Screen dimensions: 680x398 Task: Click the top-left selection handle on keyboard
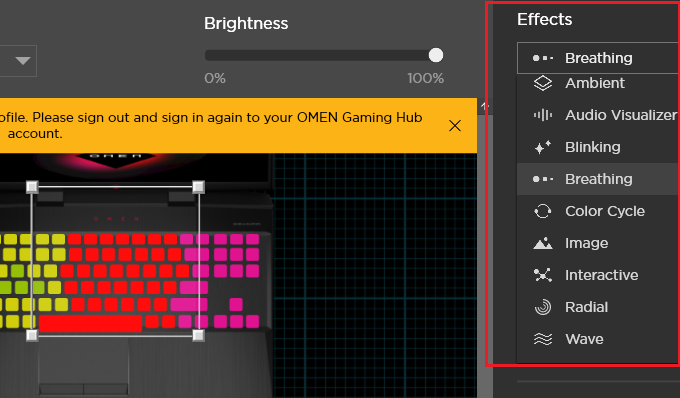(32, 187)
